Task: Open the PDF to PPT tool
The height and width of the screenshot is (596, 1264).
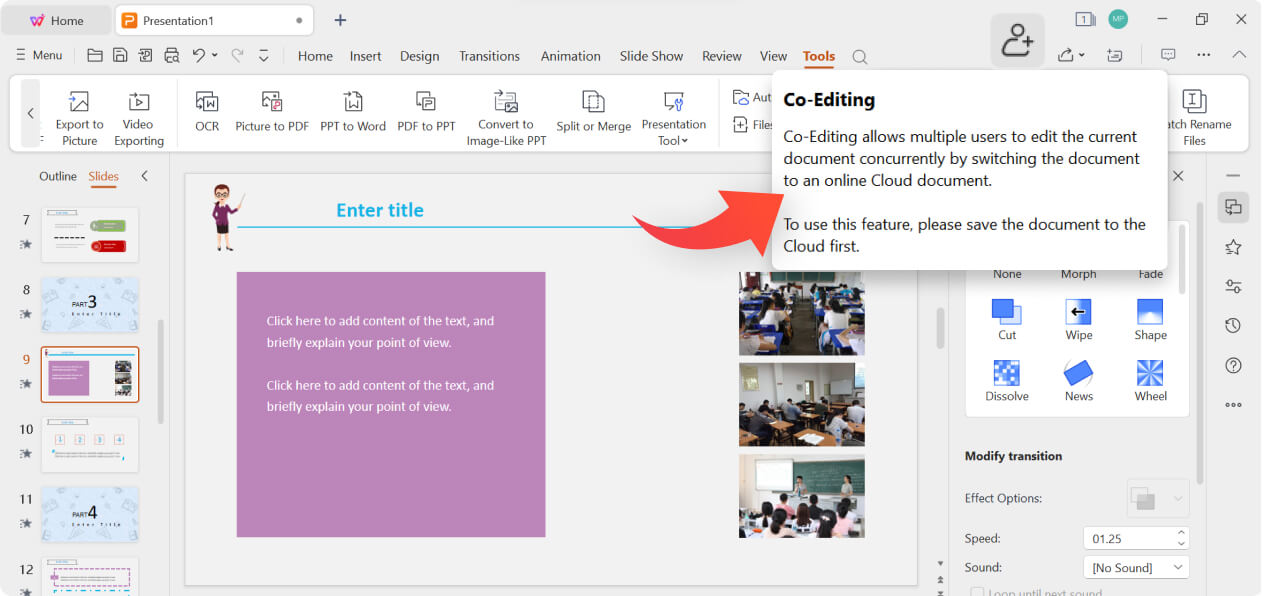Action: (426, 113)
